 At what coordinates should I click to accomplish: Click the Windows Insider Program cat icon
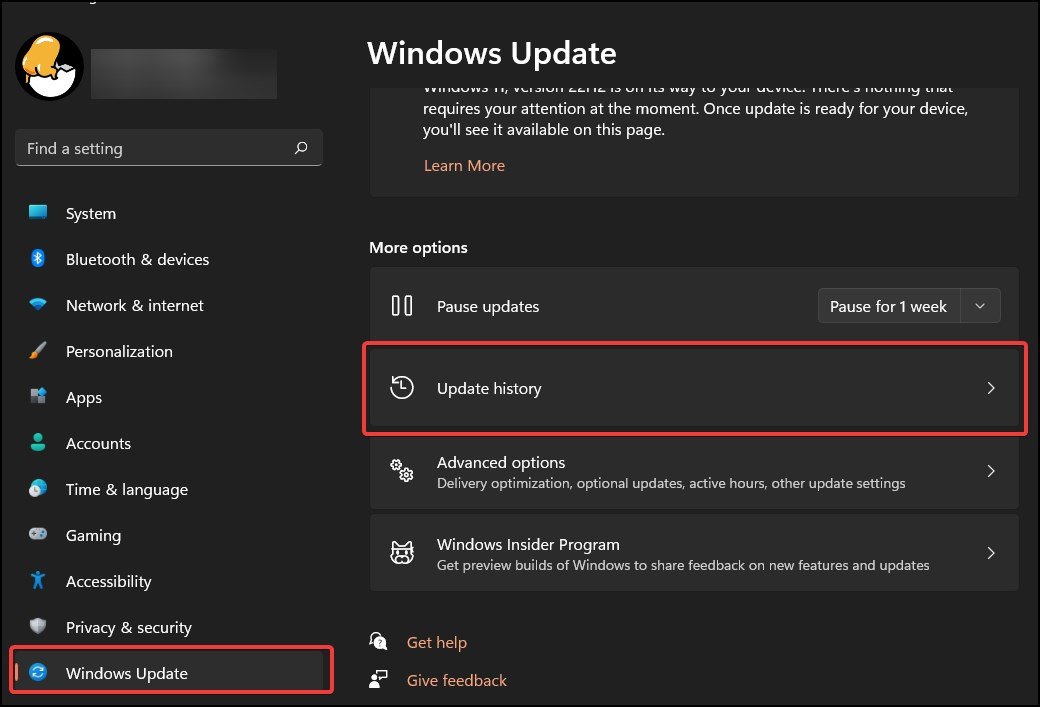[402, 552]
